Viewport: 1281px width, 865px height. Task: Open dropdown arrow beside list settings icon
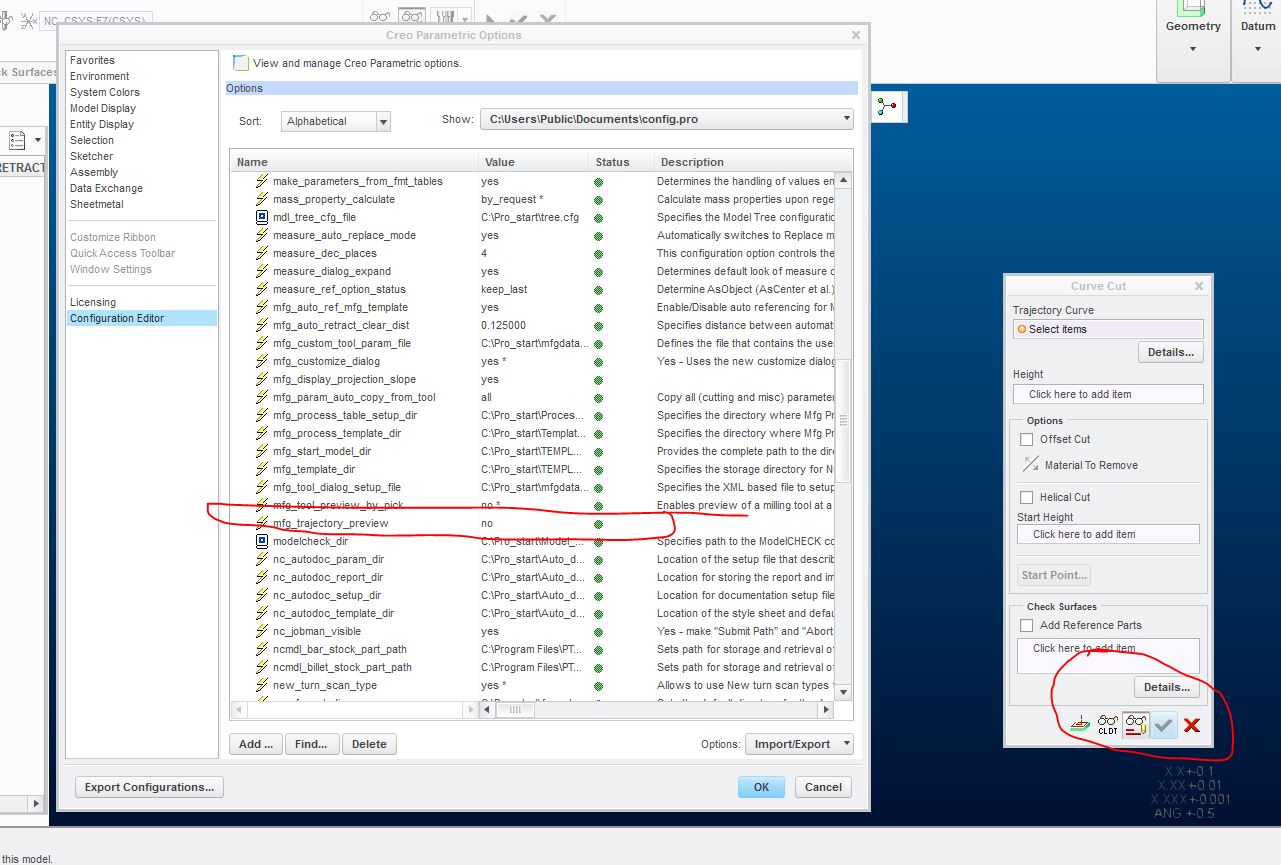38,140
